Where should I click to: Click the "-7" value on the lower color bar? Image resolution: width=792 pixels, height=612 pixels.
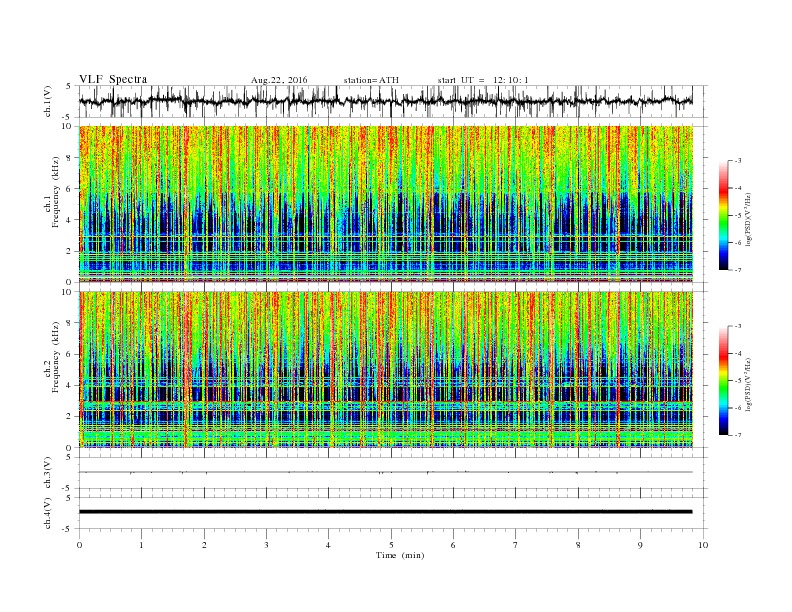738,435
